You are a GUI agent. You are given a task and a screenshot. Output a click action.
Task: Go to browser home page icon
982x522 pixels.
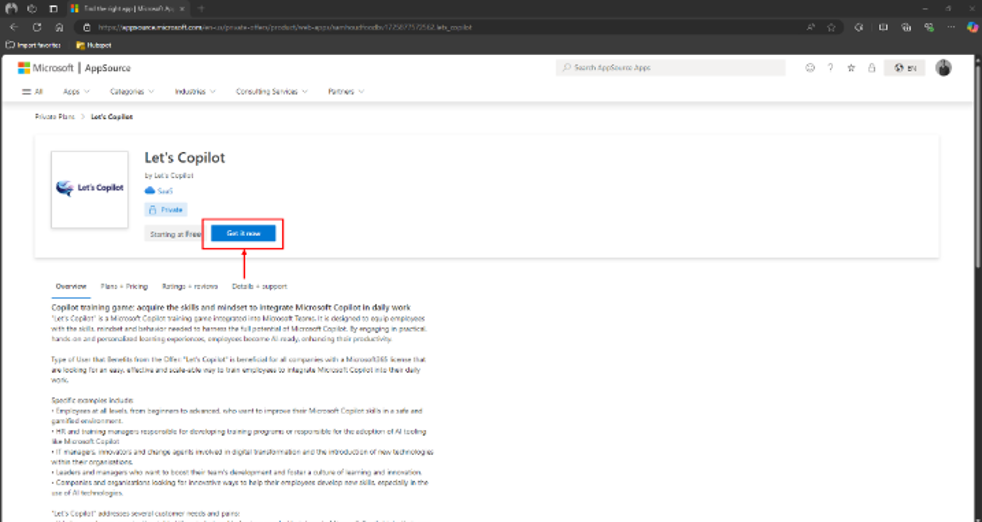pos(59,27)
